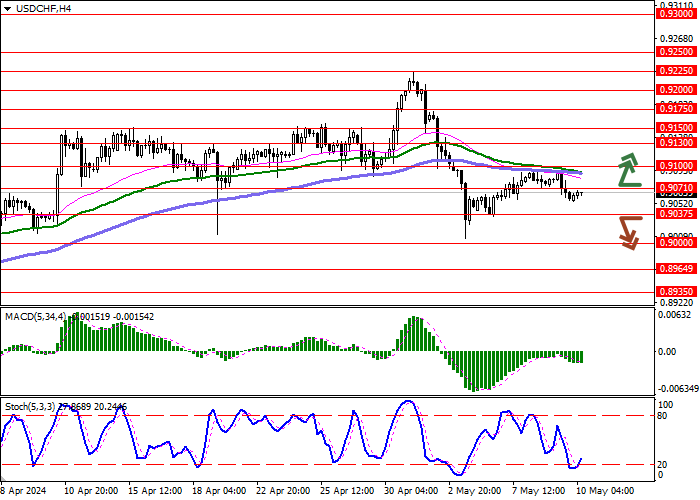Click the 0.00 MACD zero level value
This screenshot has height=500, width=700.
coord(667,352)
